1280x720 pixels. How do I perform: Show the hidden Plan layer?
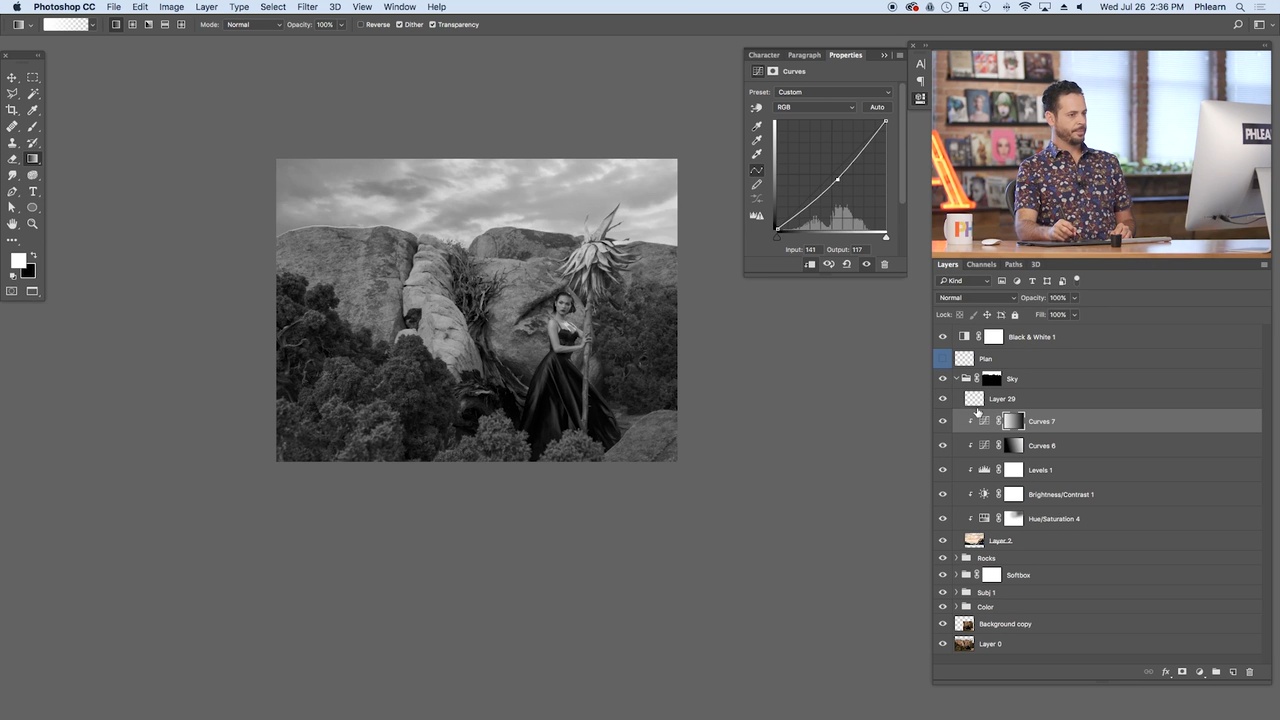942,358
